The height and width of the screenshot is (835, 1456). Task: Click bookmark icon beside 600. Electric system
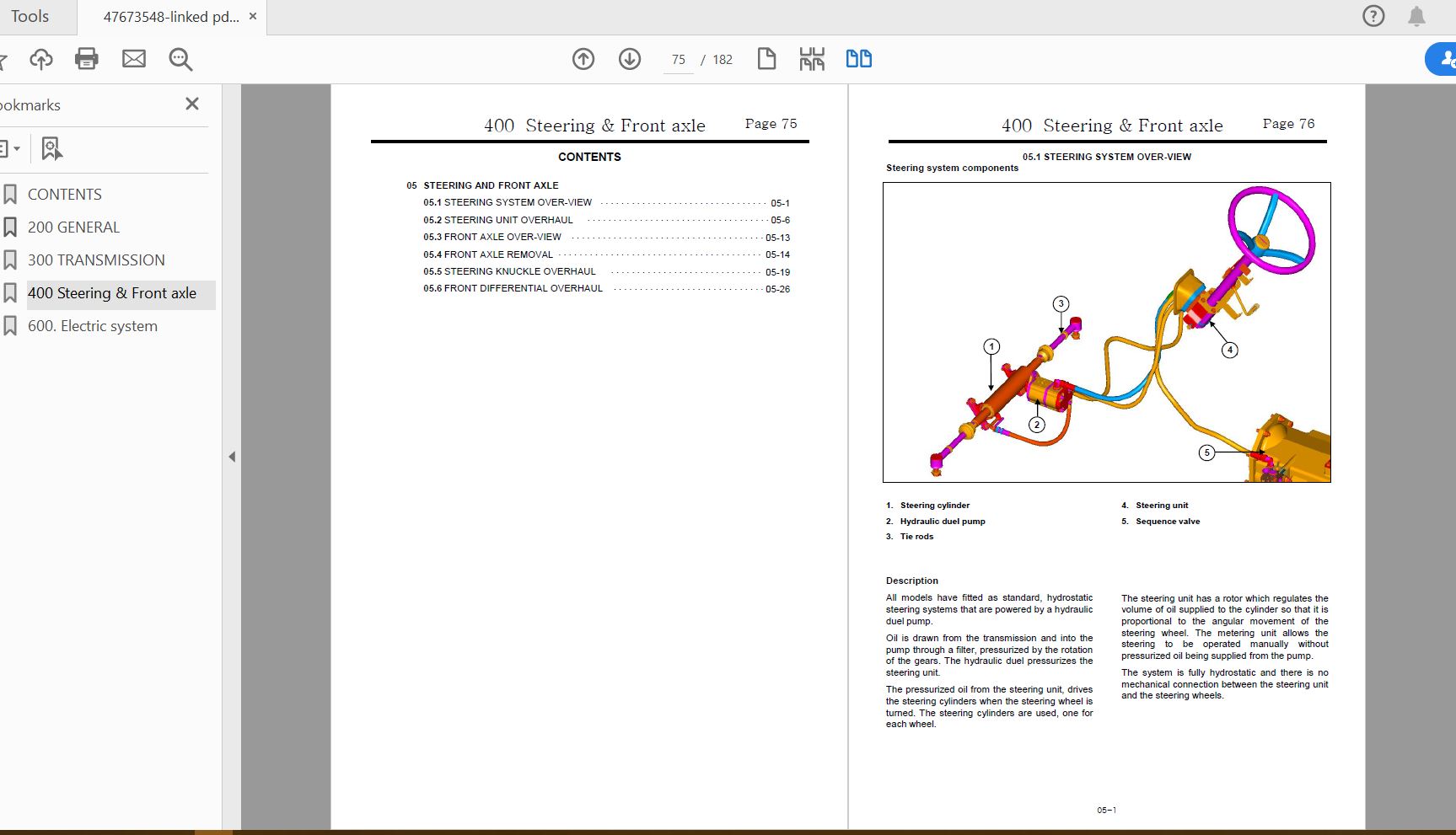tap(10, 326)
